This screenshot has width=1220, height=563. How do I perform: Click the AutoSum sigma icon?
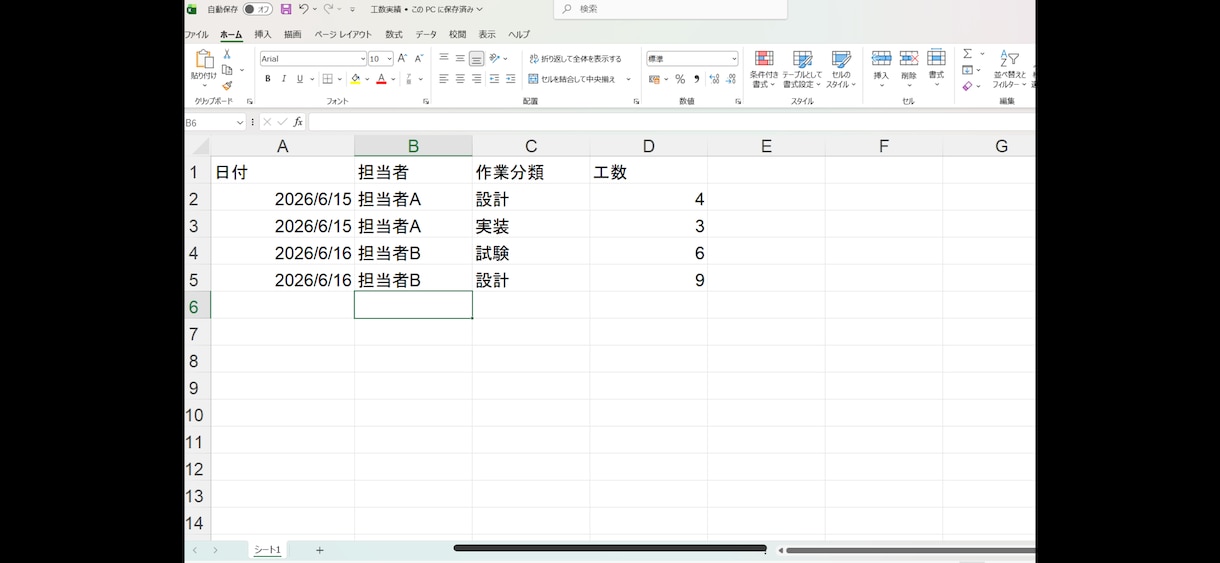[x=967, y=53]
